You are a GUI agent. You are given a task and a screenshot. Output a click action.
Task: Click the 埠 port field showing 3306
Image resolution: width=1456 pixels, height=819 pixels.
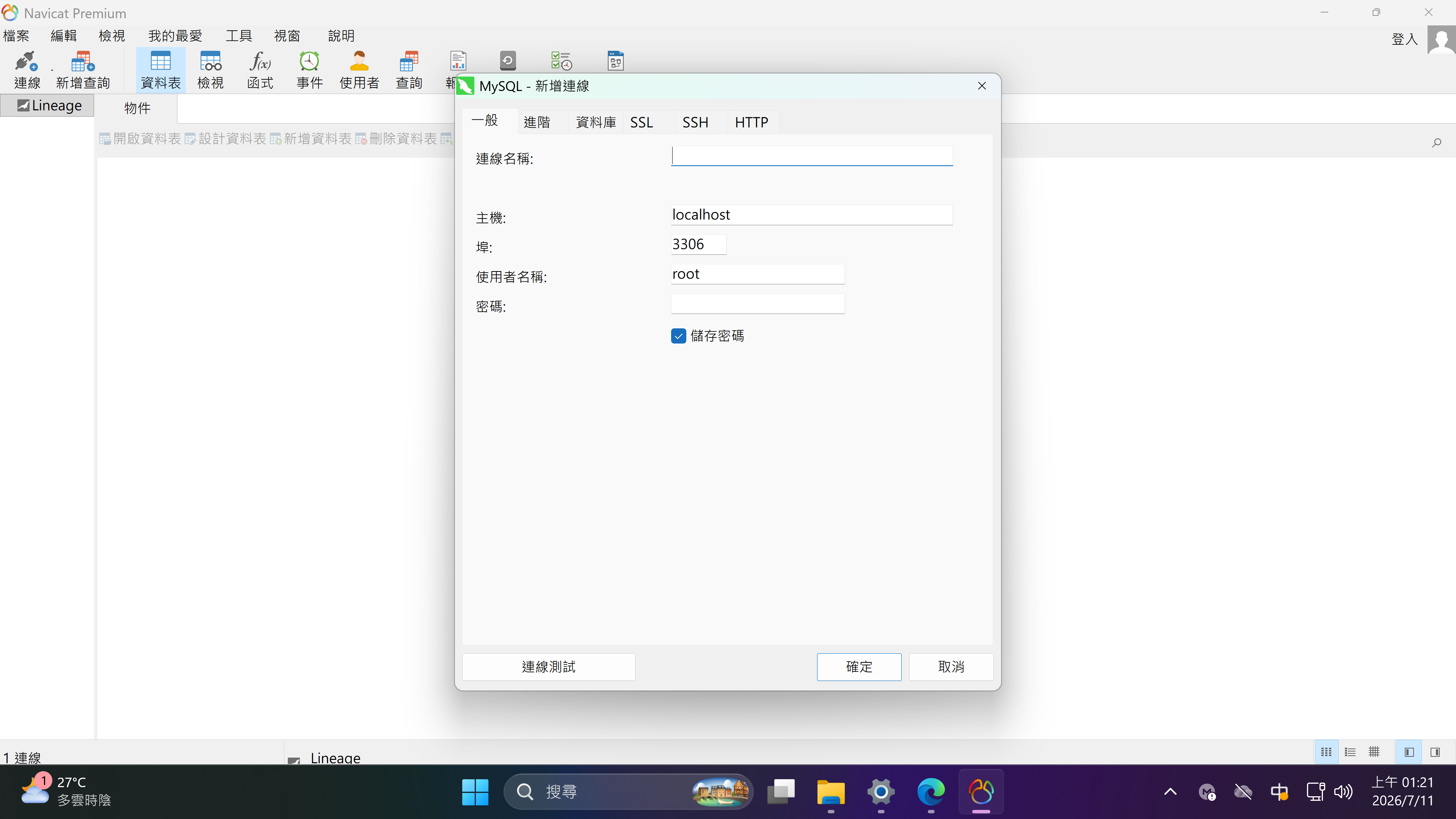[698, 244]
